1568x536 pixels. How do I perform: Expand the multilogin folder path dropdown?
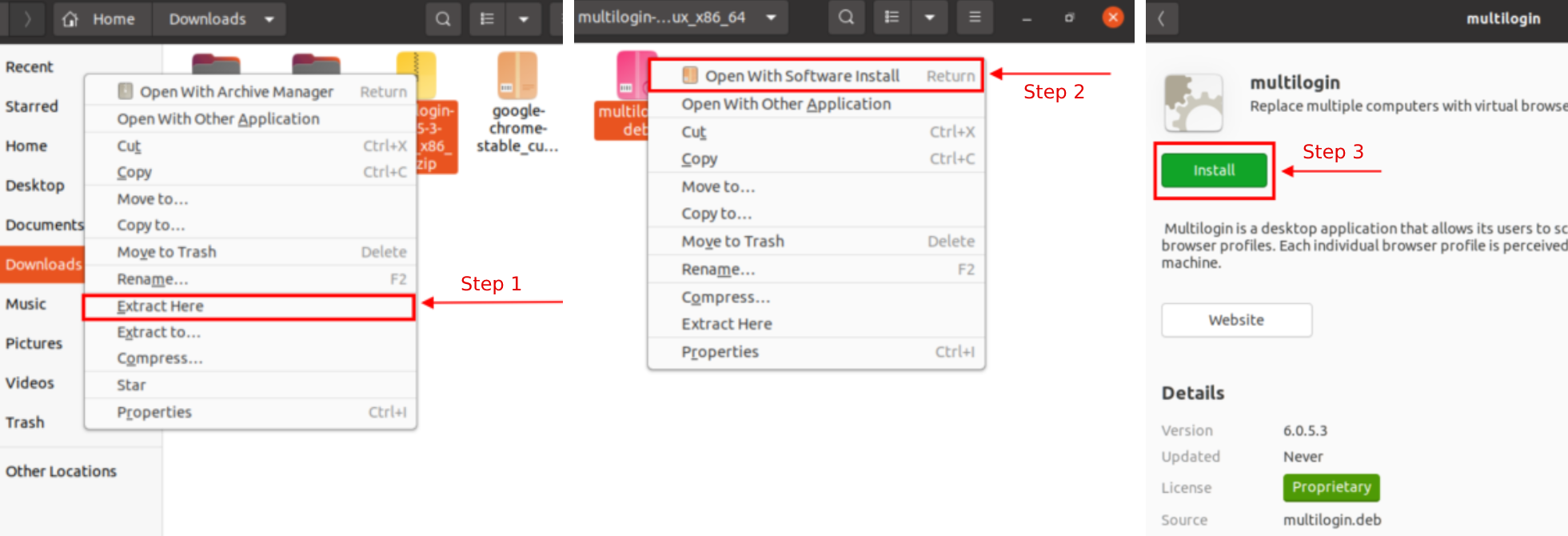click(771, 17)
